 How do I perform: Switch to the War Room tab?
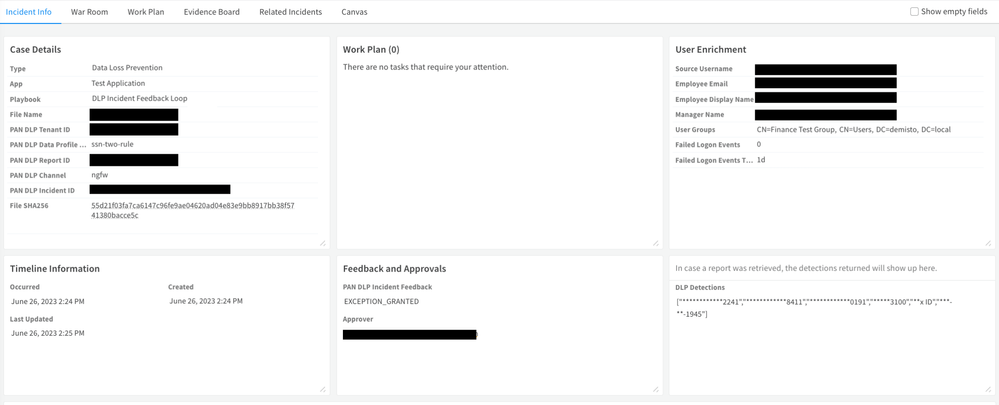click(89, 12)
